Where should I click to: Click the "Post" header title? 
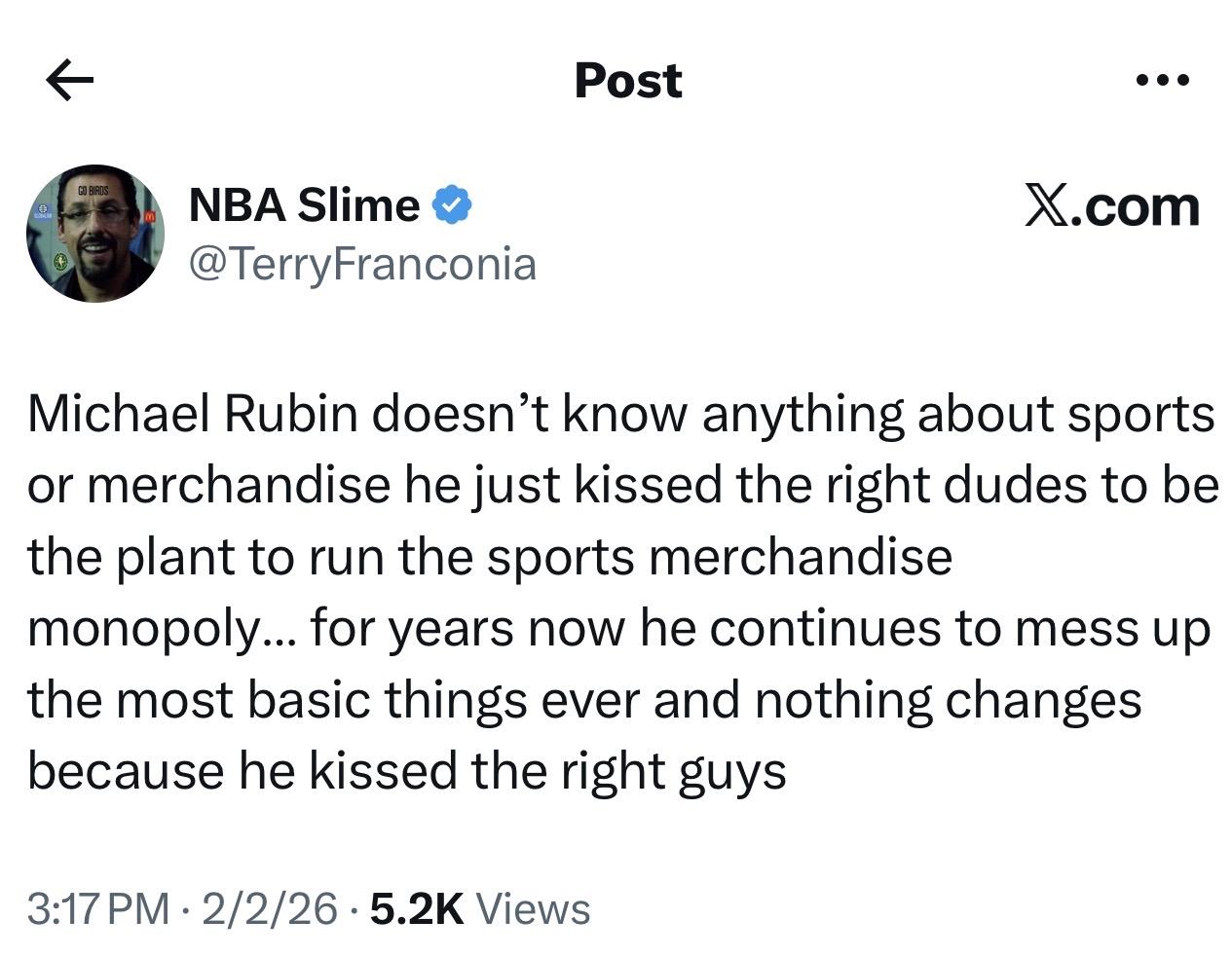click(628, 81)
